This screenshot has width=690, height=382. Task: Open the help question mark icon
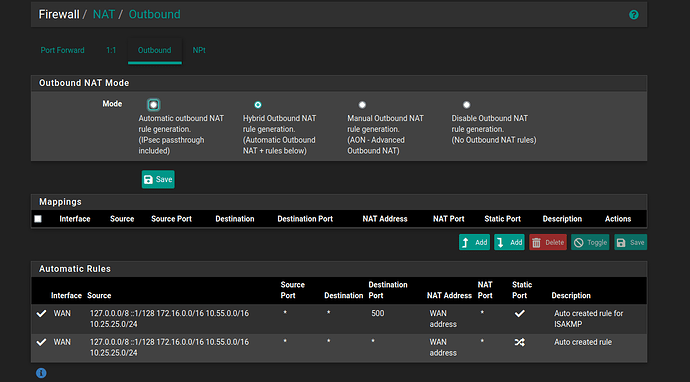[x=634, y=15]
